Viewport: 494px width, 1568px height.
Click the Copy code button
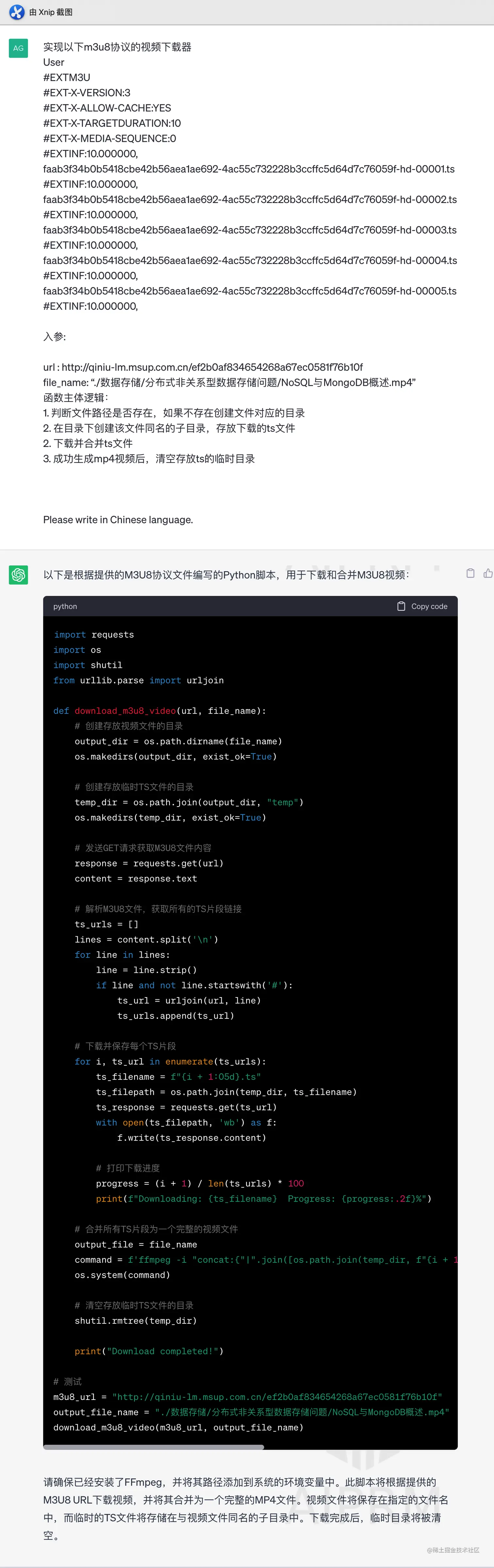(422, 606)
